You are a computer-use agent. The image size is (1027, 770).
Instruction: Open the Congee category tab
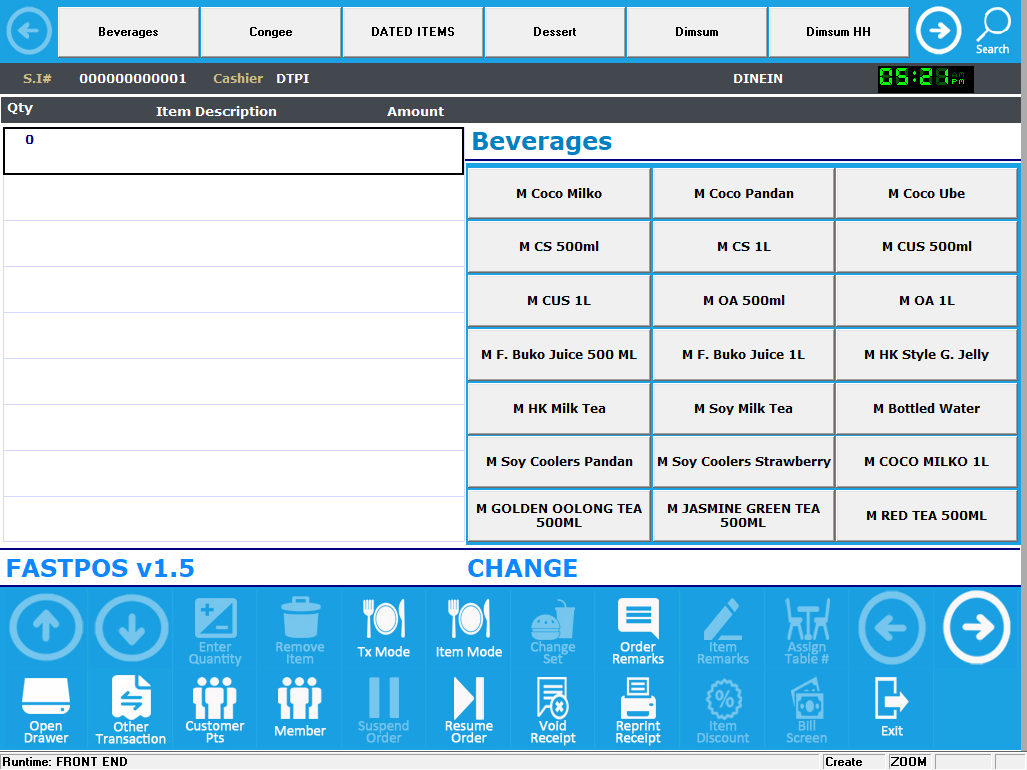click(270, 31)
